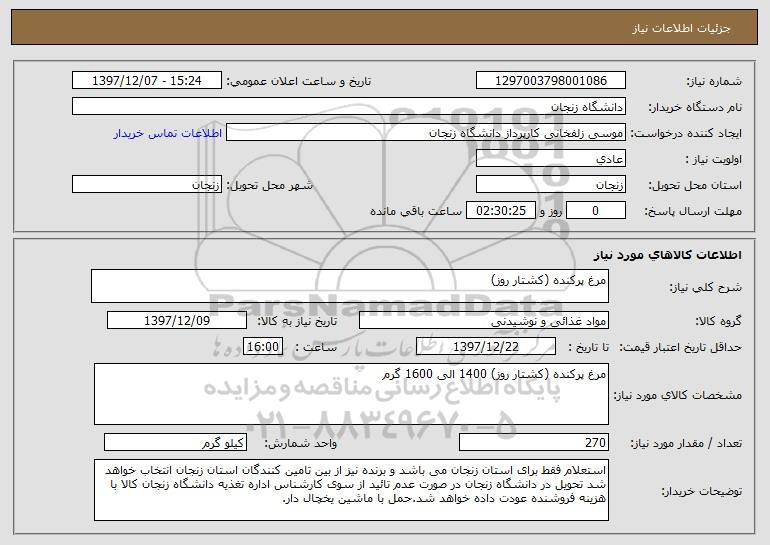
Task: Click the label استان محل تحویل
Action: click(695, 186)
